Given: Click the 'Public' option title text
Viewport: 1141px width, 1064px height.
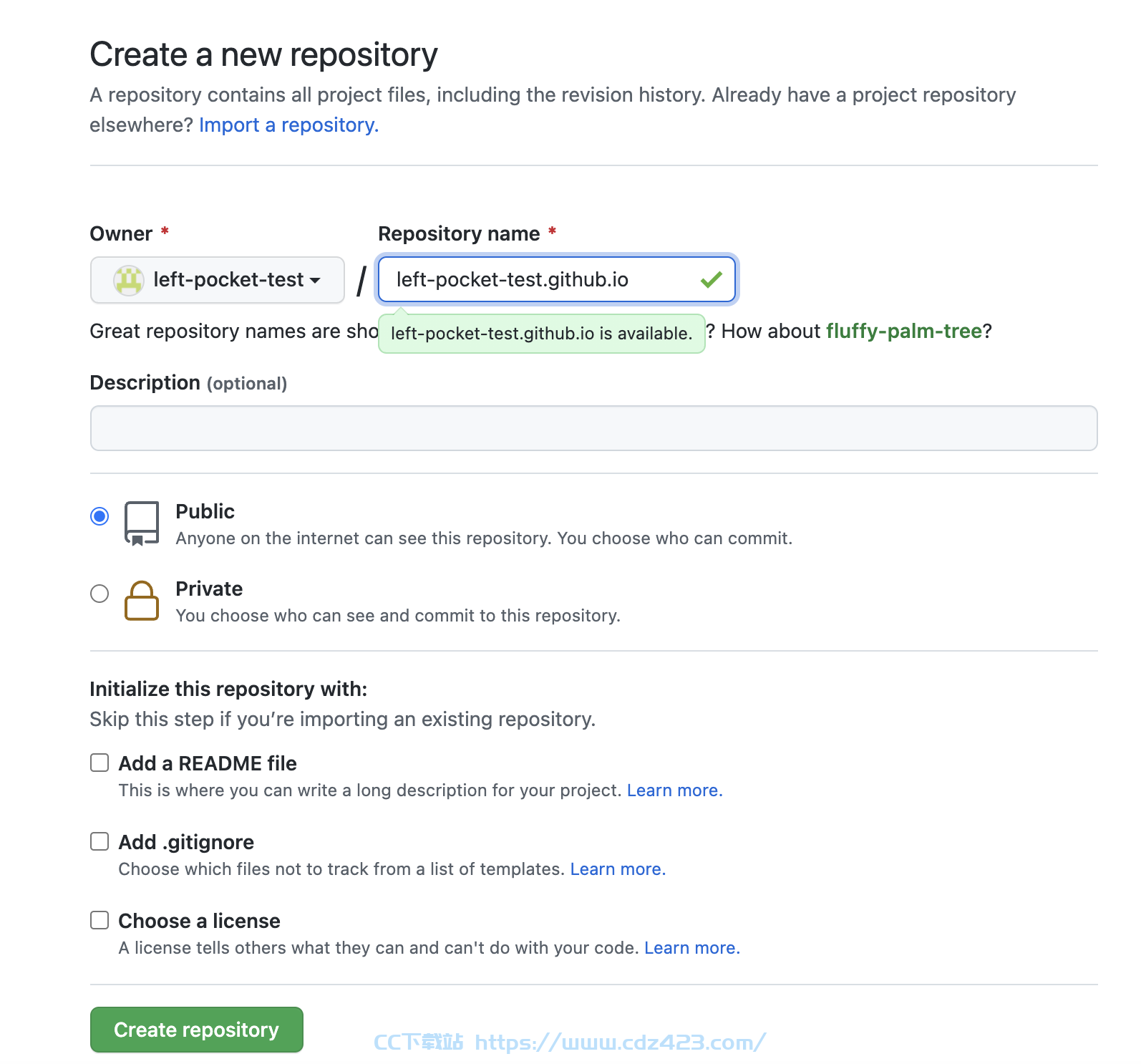Looking at the screenshot, I should 205,511.
